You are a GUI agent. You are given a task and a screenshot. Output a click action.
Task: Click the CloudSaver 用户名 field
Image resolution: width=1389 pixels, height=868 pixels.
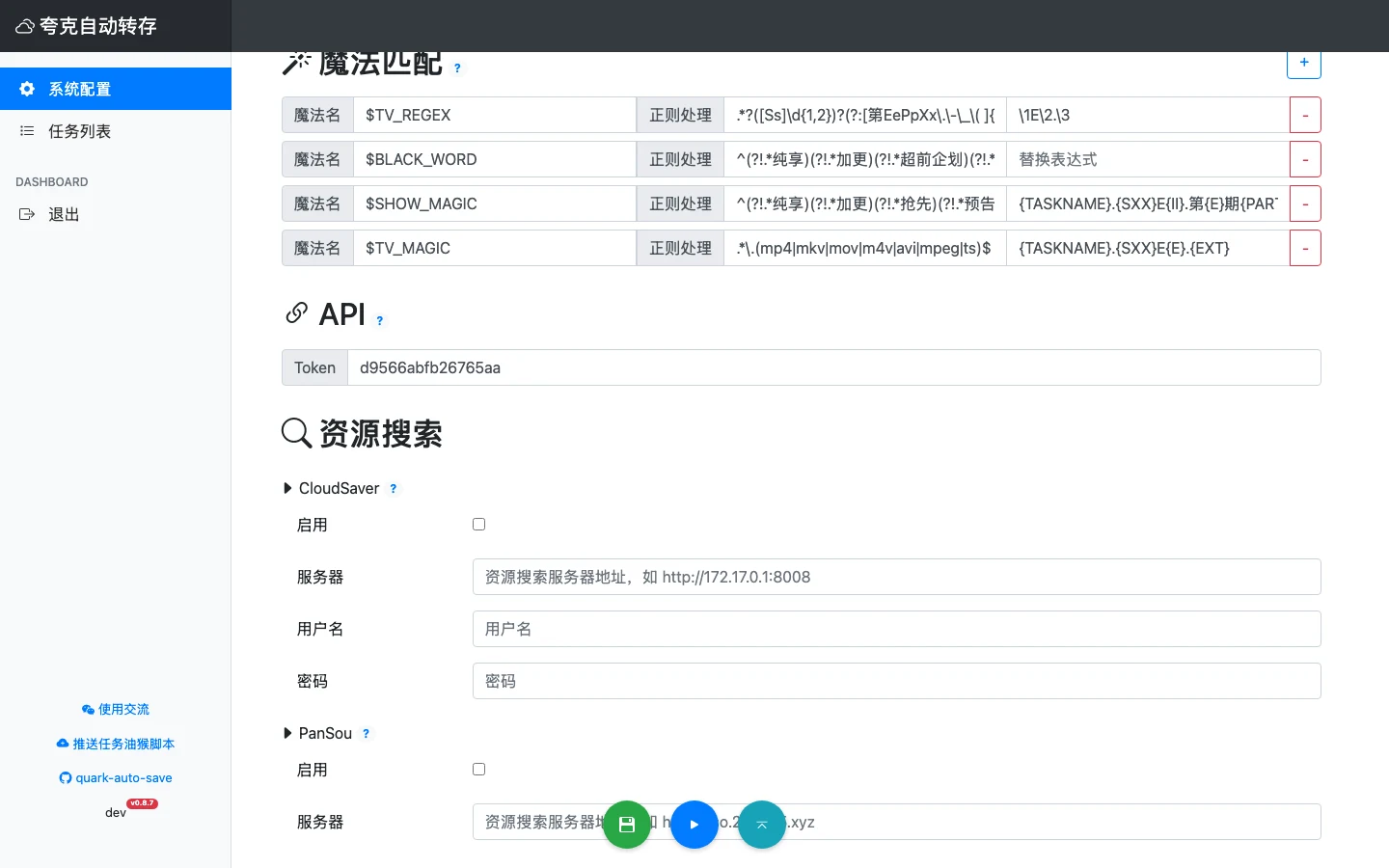pos(896,629)
